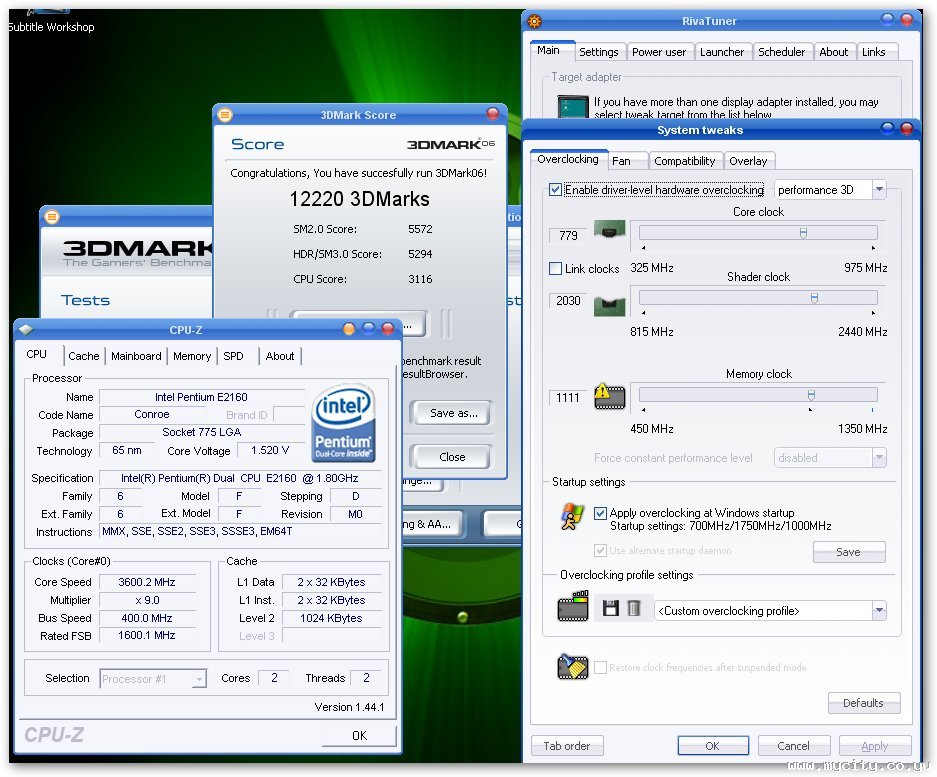Click the memory clock warning icon
Screen dimensions: 937x777
point(609,396)
